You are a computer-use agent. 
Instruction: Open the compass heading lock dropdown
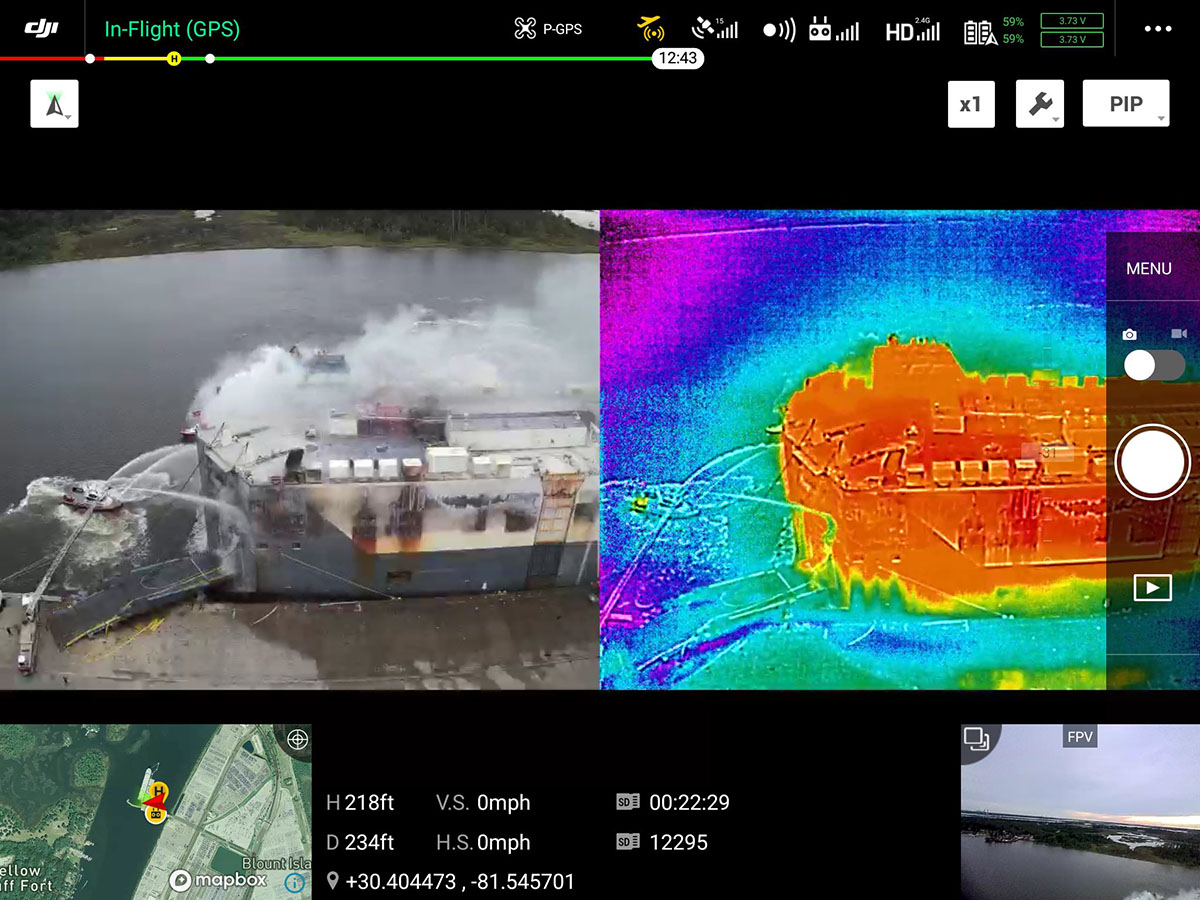click(x=54, y=104)
